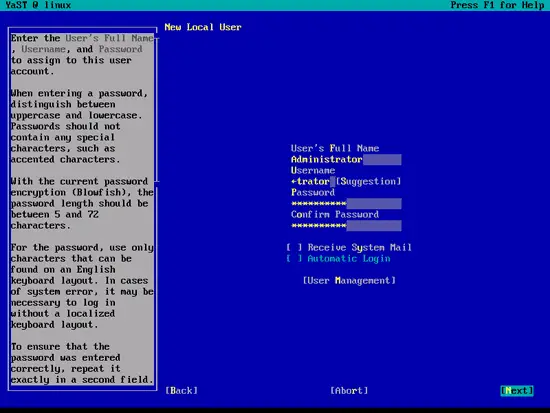
Task: Click the 'YaST @ linux' title text
Action: pos(38,5)
